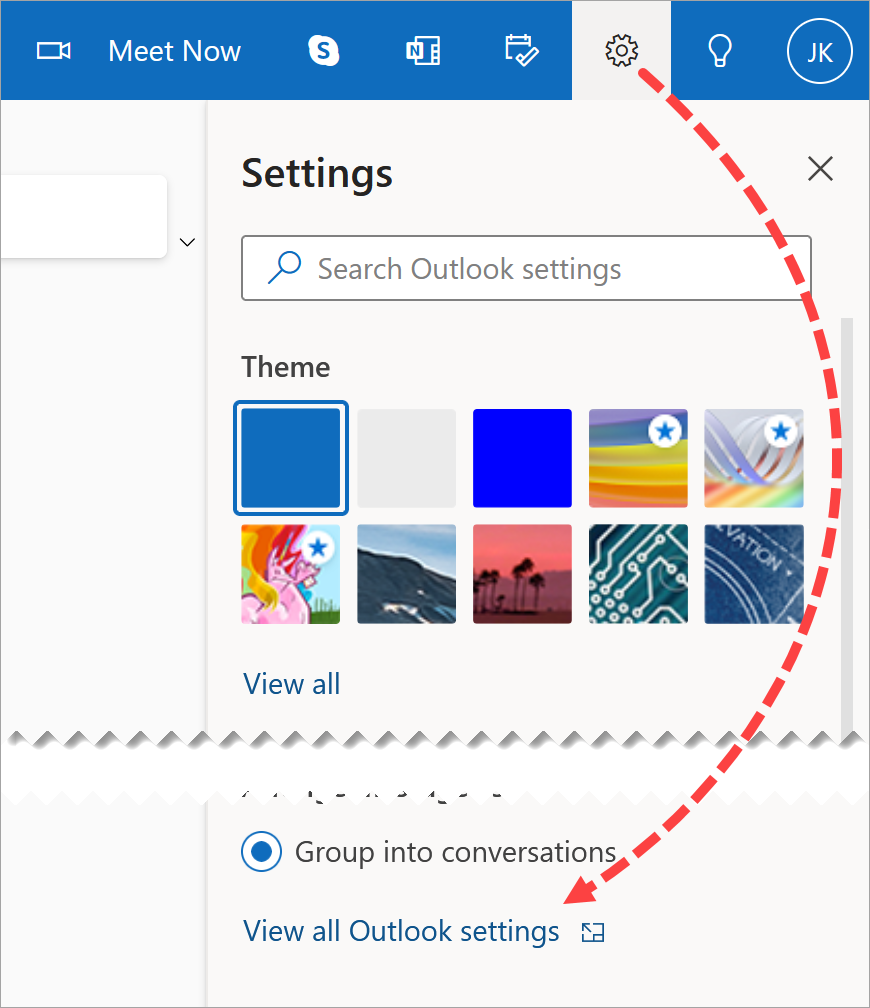The width and height of the screenshot is (870, 1008).
Task: Open View all Outlook settings link
Action: (x=401, y=931)
